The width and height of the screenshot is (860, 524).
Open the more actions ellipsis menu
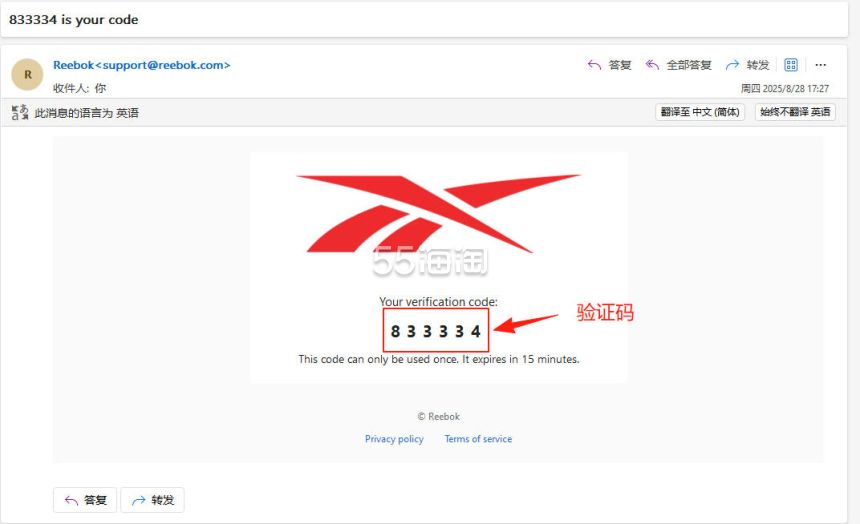tap(821, 65)
